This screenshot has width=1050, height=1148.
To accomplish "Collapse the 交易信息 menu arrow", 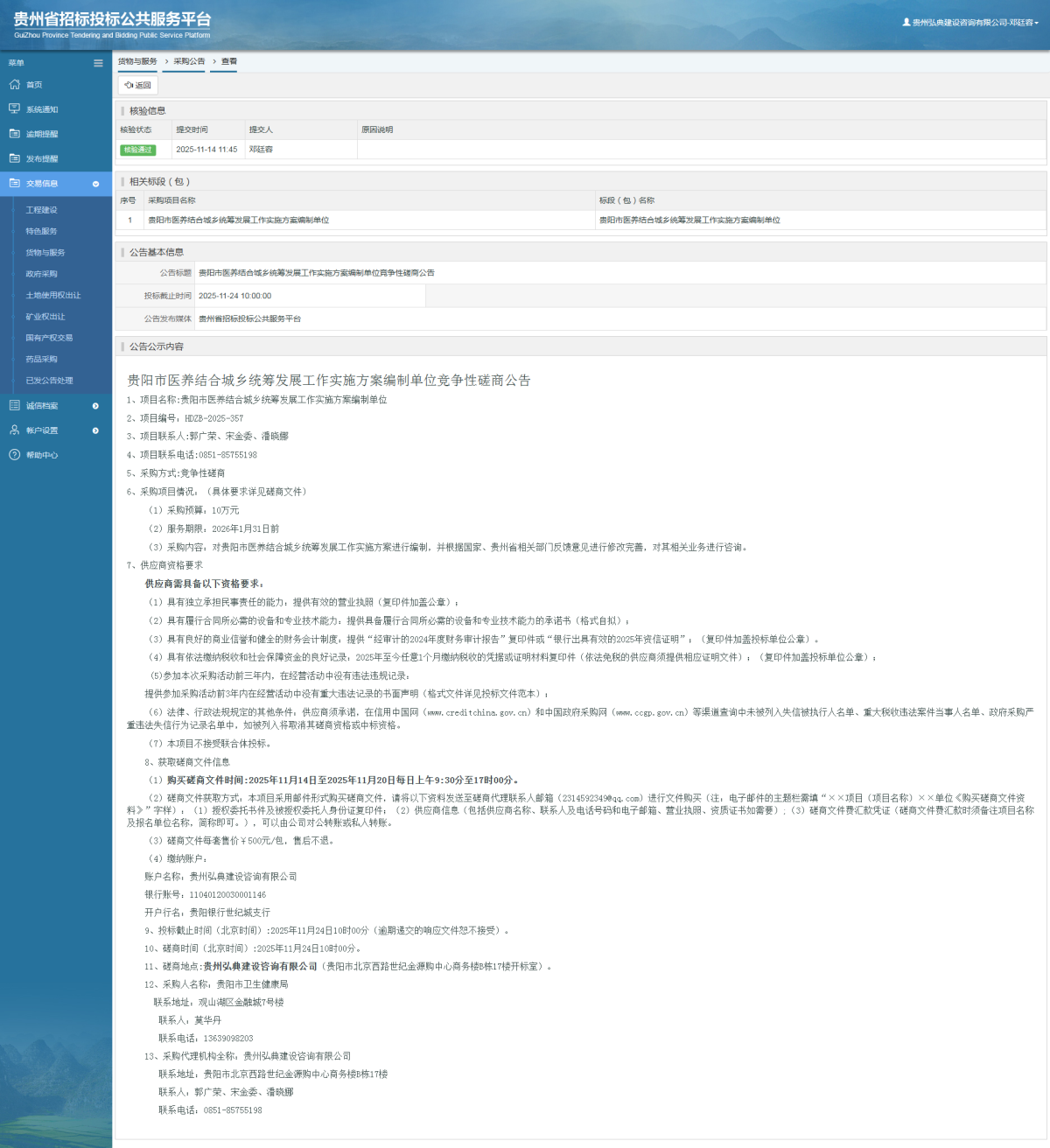I will [95, 184].
